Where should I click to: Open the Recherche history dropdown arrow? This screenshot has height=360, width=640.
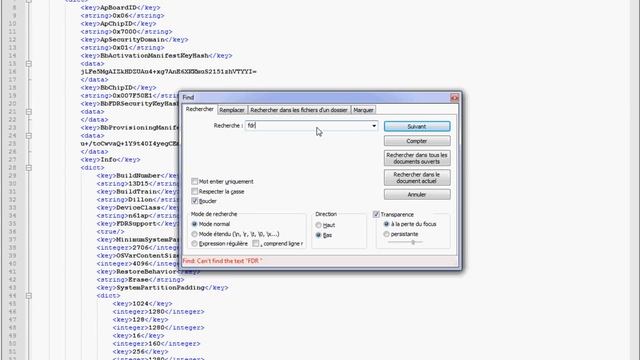374,126
